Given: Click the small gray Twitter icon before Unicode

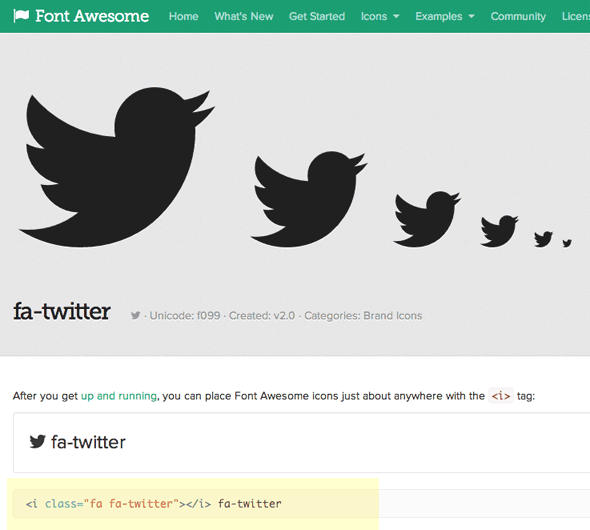Looking at the screenshot, I should pos(135,315).
